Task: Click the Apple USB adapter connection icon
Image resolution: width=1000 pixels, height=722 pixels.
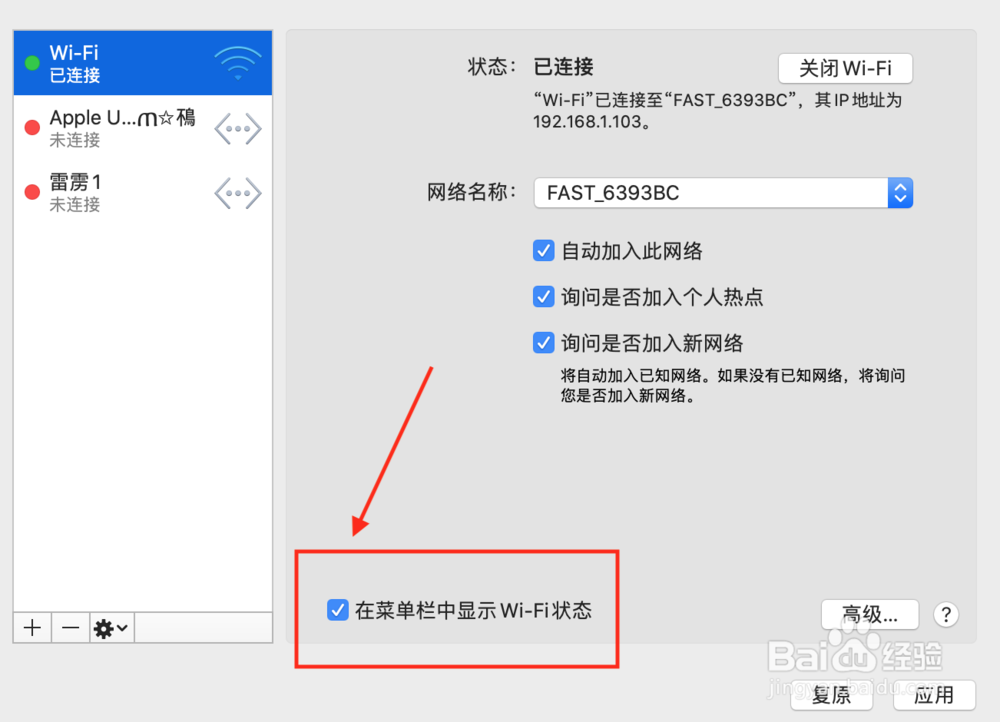Action: click(x=238, y=129)
